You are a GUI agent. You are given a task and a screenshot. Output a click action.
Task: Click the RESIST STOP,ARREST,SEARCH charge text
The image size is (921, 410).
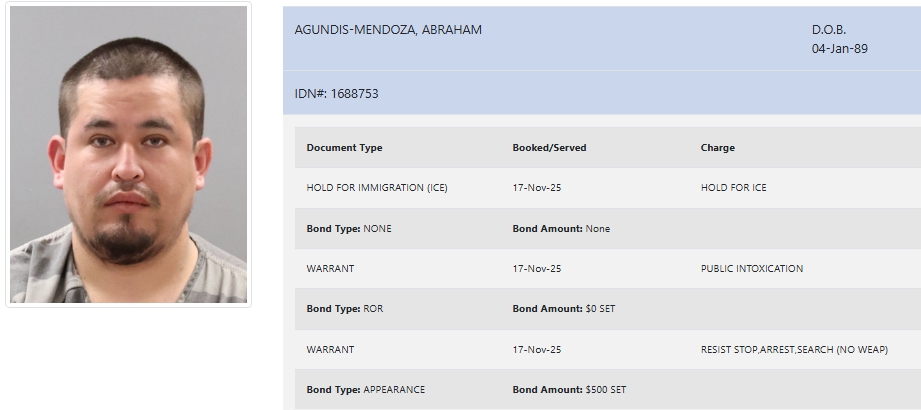(808, 350)
